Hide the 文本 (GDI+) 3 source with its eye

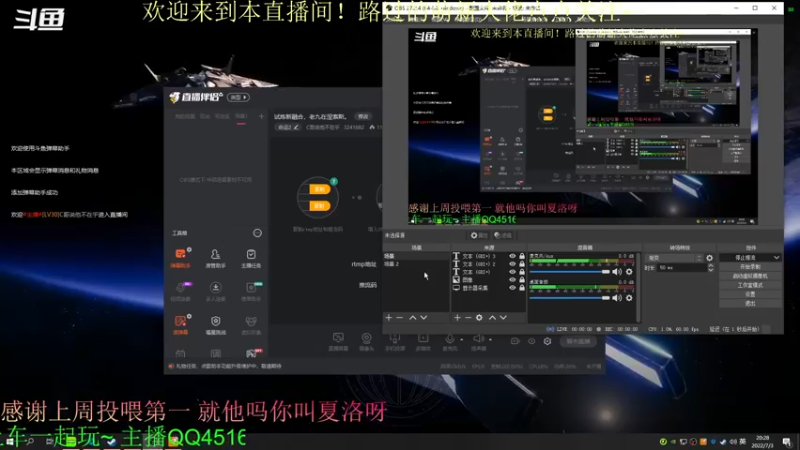pos(512,256)
